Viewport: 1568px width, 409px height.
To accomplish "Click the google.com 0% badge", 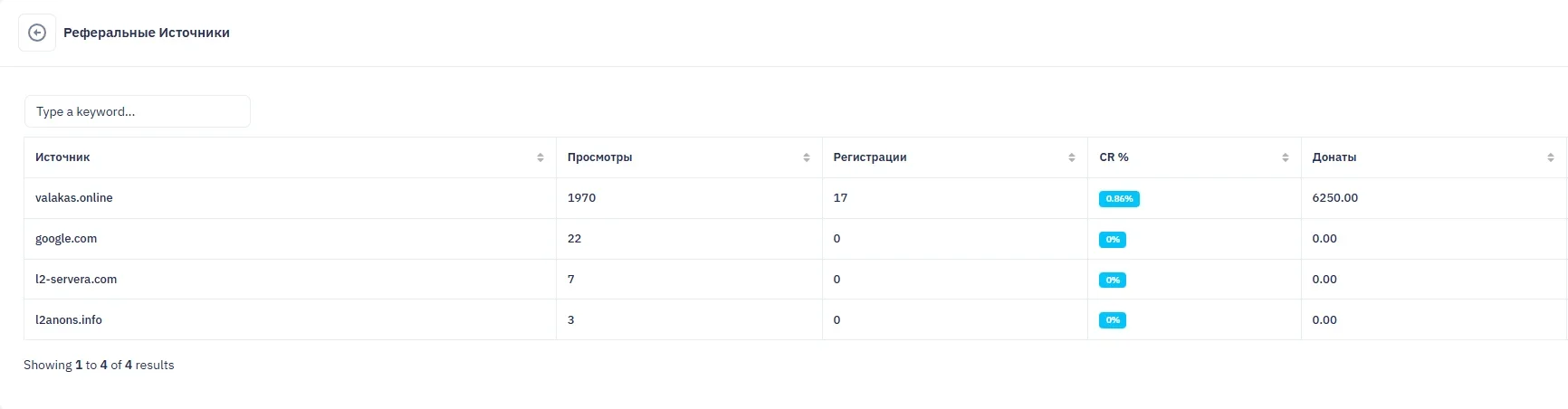I will [x=1113, y=240].
